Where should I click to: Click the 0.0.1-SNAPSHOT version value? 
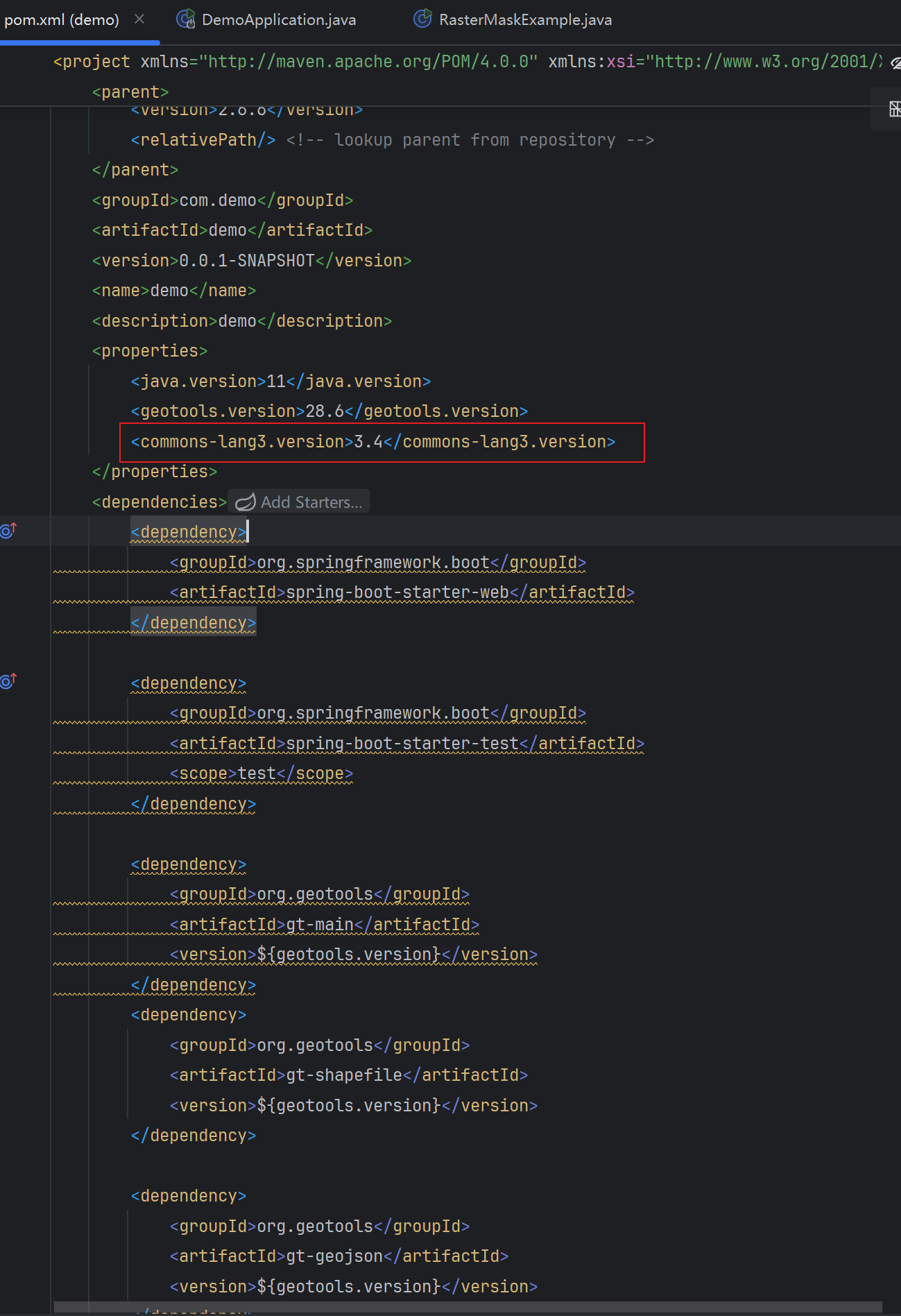(247, 261)
